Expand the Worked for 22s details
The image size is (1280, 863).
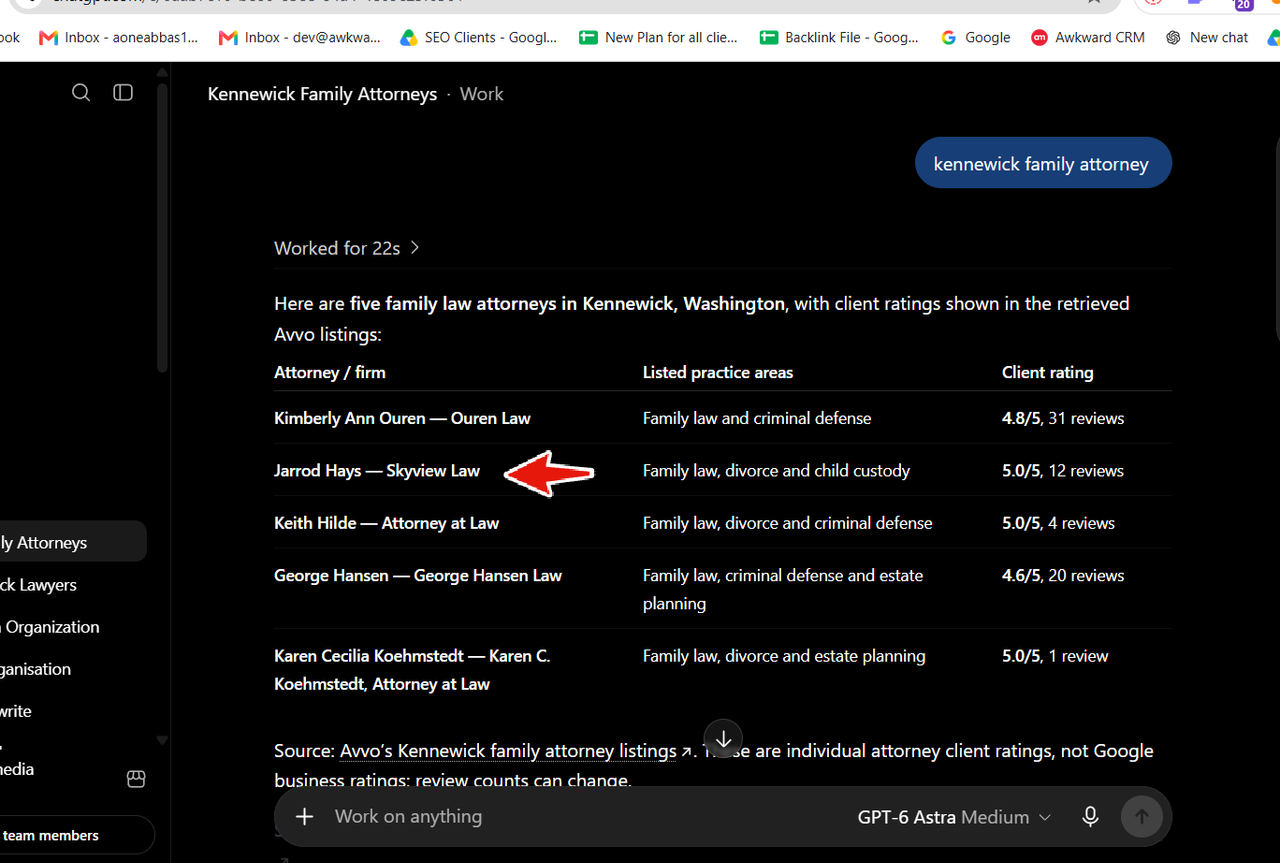tap(347, 248)
